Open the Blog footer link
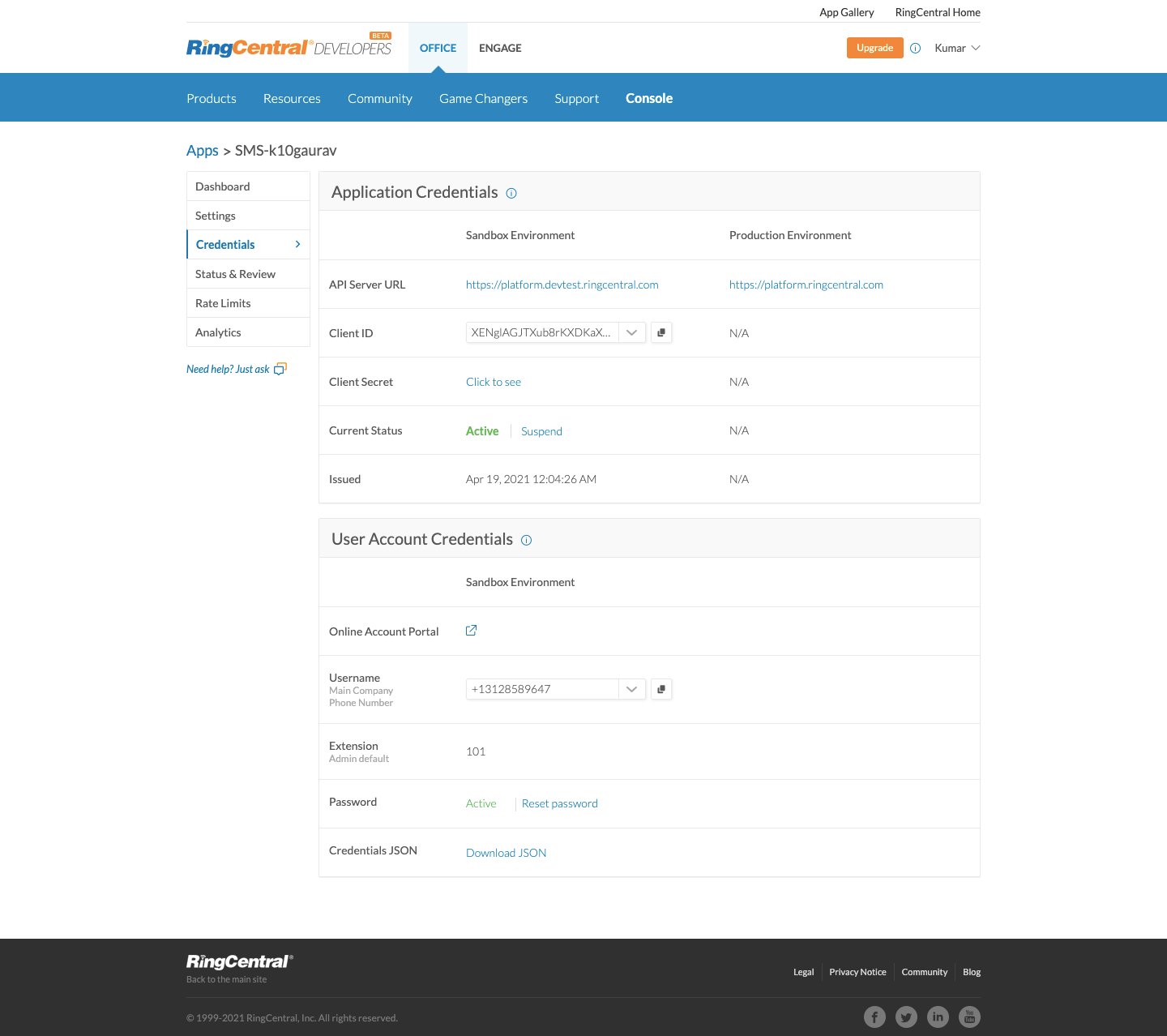Screen dimensions: 1167x1036 [972, 972]
